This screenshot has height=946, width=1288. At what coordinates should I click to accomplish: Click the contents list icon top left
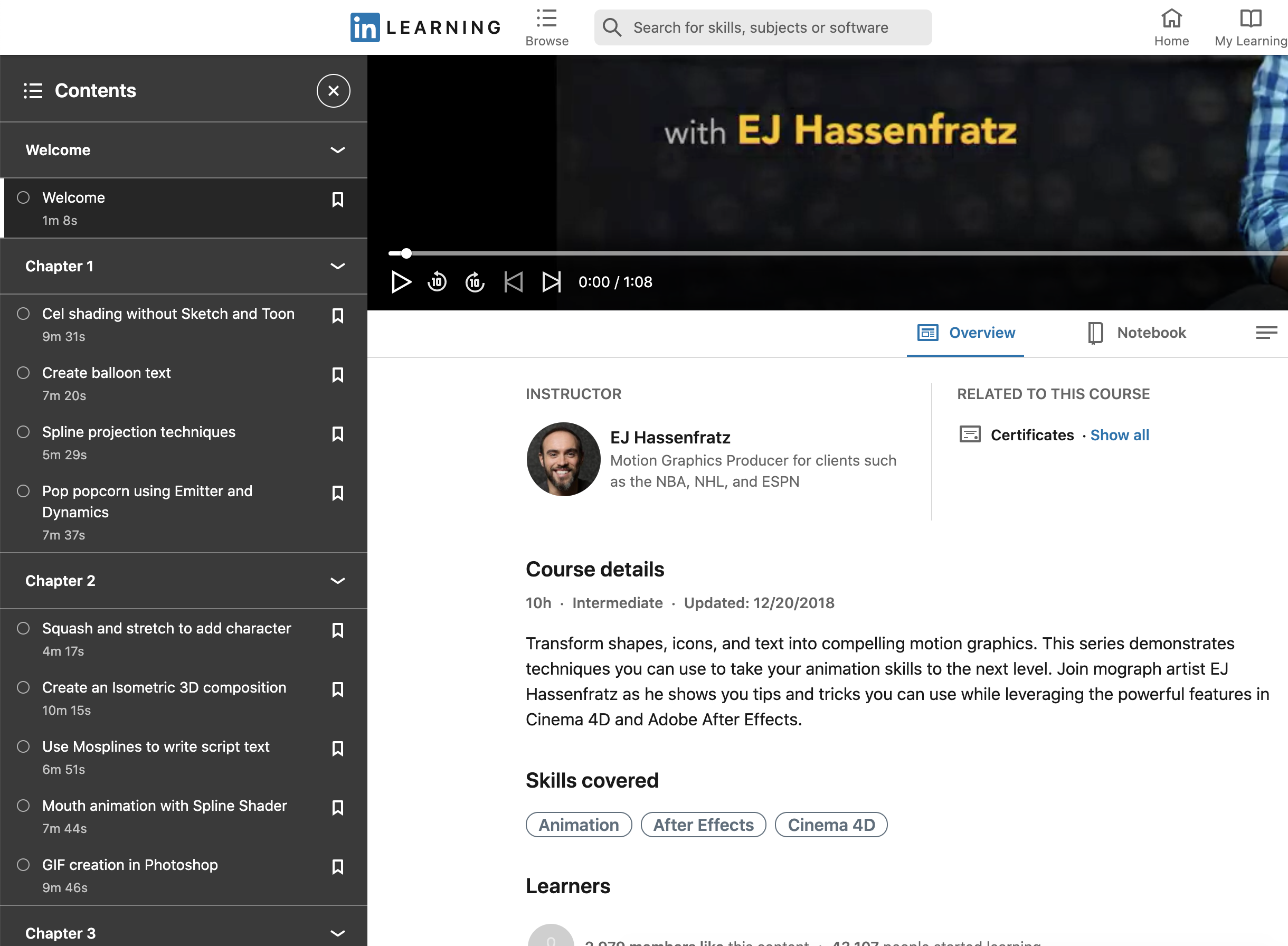(x=33, y=91)
